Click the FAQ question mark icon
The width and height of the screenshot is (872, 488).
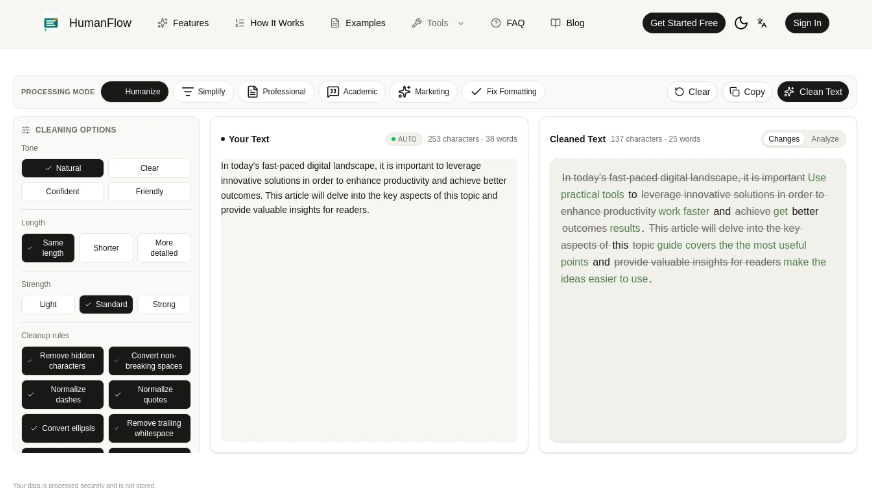(496, 23)
